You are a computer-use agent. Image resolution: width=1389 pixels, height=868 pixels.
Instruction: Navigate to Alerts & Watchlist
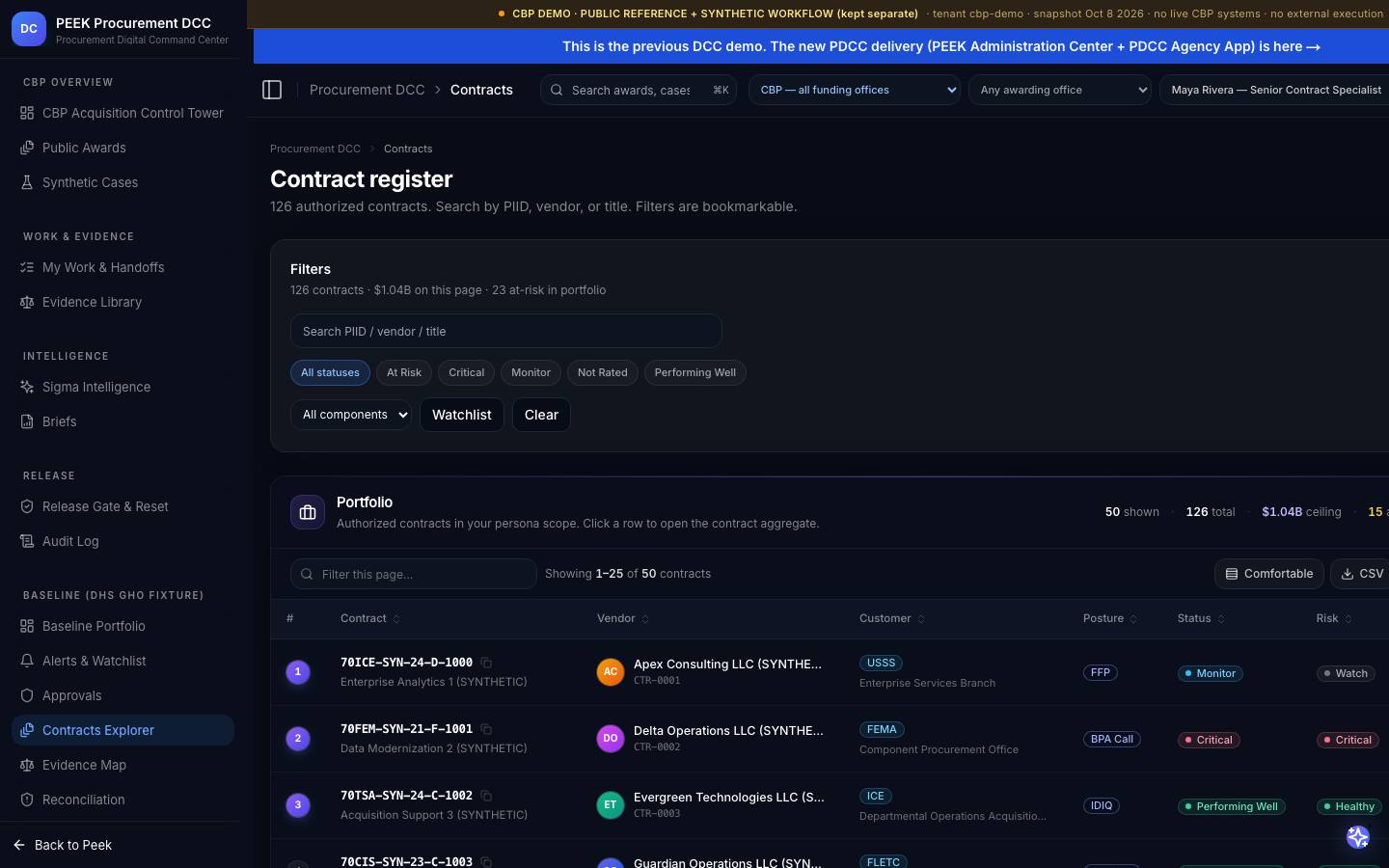tap(123, 661)
